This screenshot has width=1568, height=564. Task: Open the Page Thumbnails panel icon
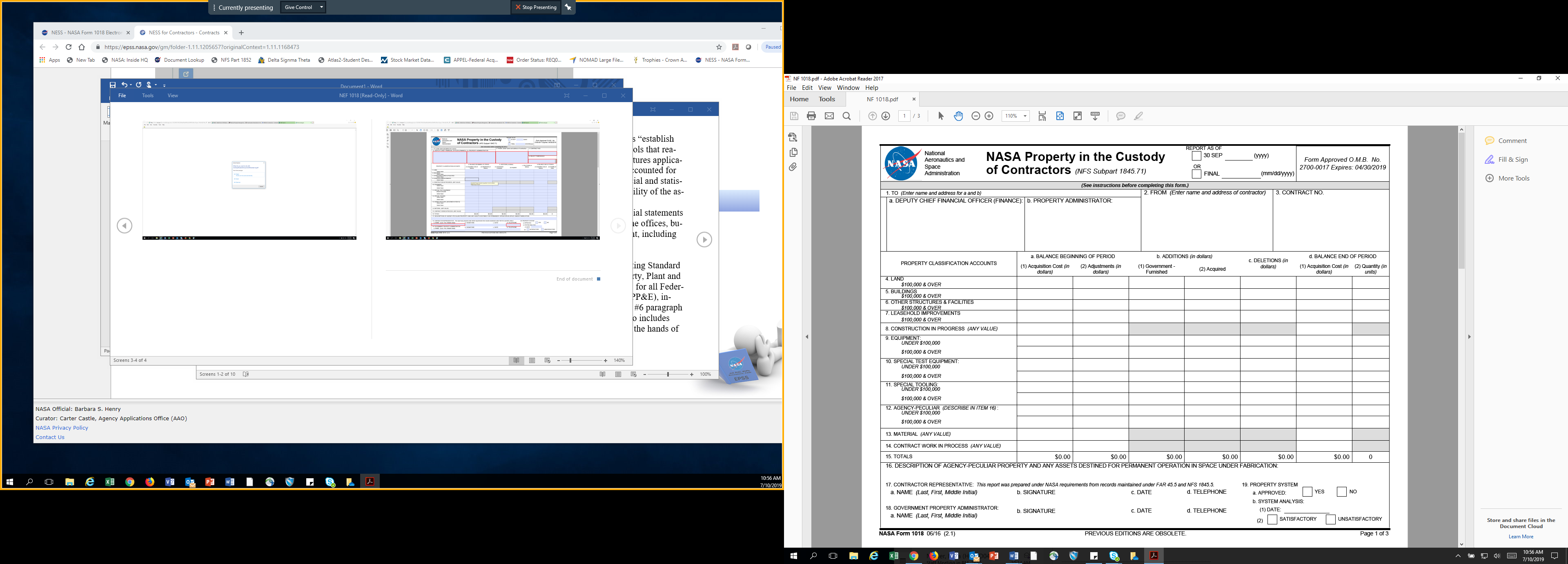pyautogui.click(x=793, y=152)
